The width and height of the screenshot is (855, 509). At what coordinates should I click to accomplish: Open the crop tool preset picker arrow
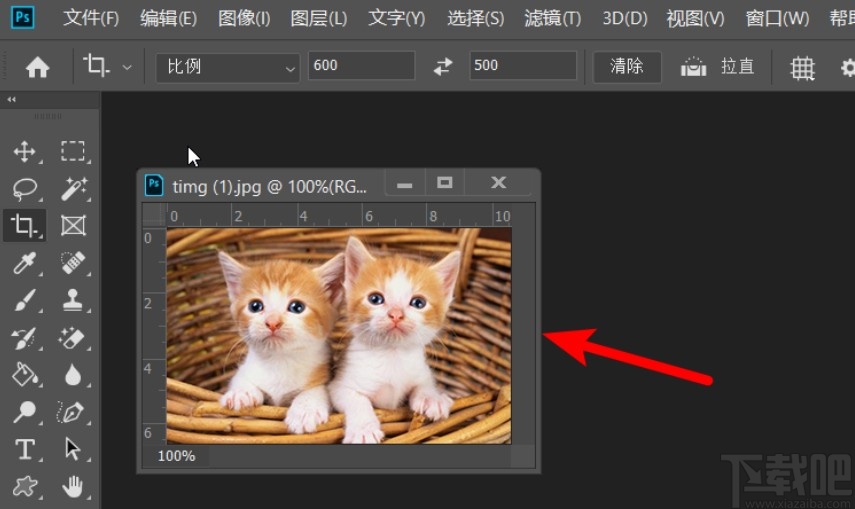tap(127, 67)
